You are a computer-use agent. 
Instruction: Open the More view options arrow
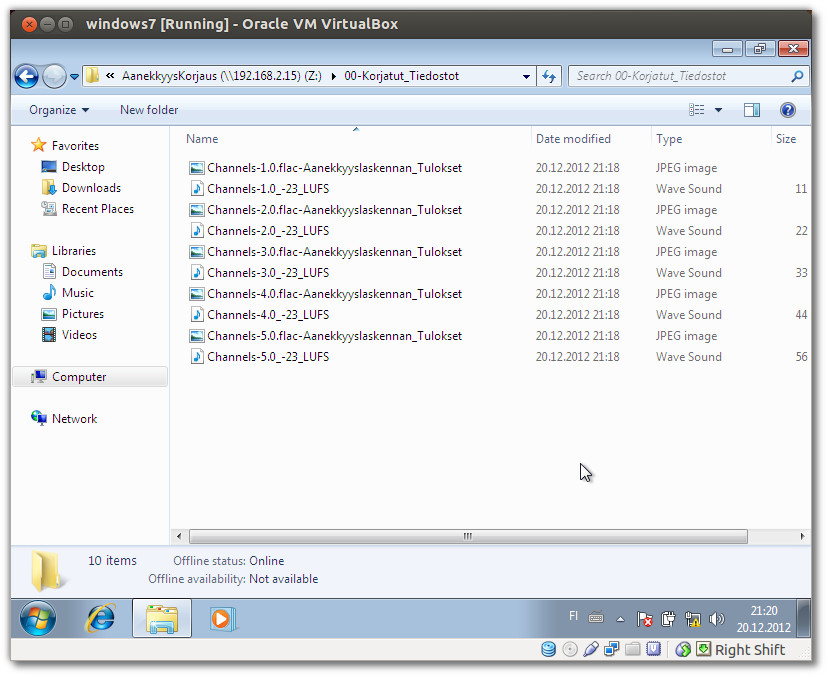click(x=718, y=110)
